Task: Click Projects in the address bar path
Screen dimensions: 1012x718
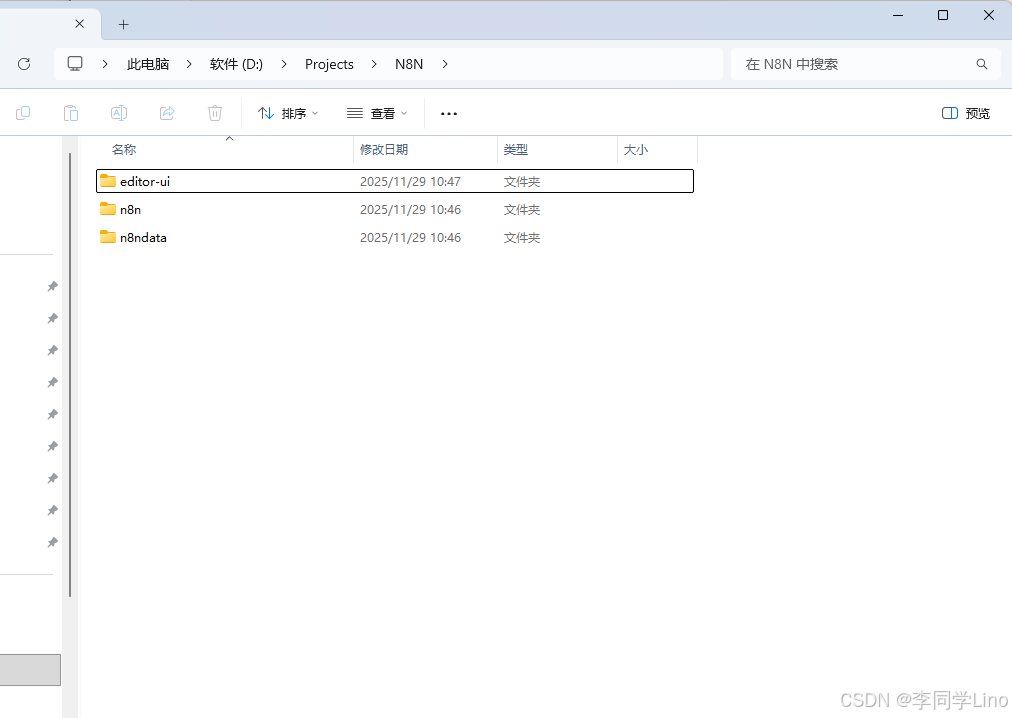Action: tap(329, 63)
